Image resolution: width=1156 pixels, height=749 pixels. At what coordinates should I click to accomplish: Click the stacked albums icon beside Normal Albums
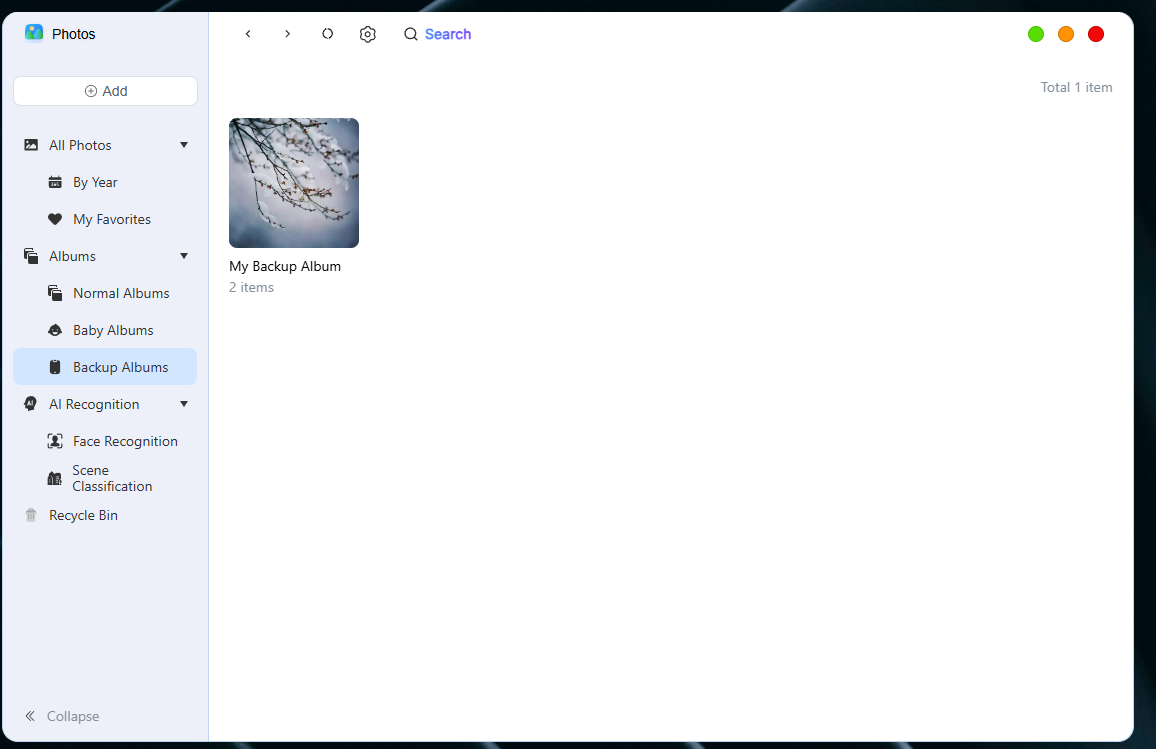[55, 293]
